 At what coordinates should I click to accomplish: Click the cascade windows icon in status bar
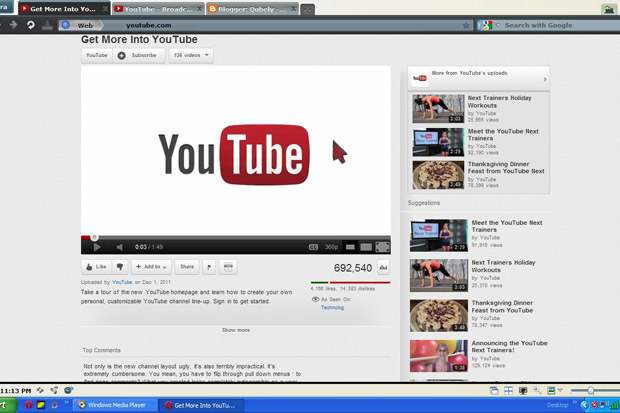494,391
